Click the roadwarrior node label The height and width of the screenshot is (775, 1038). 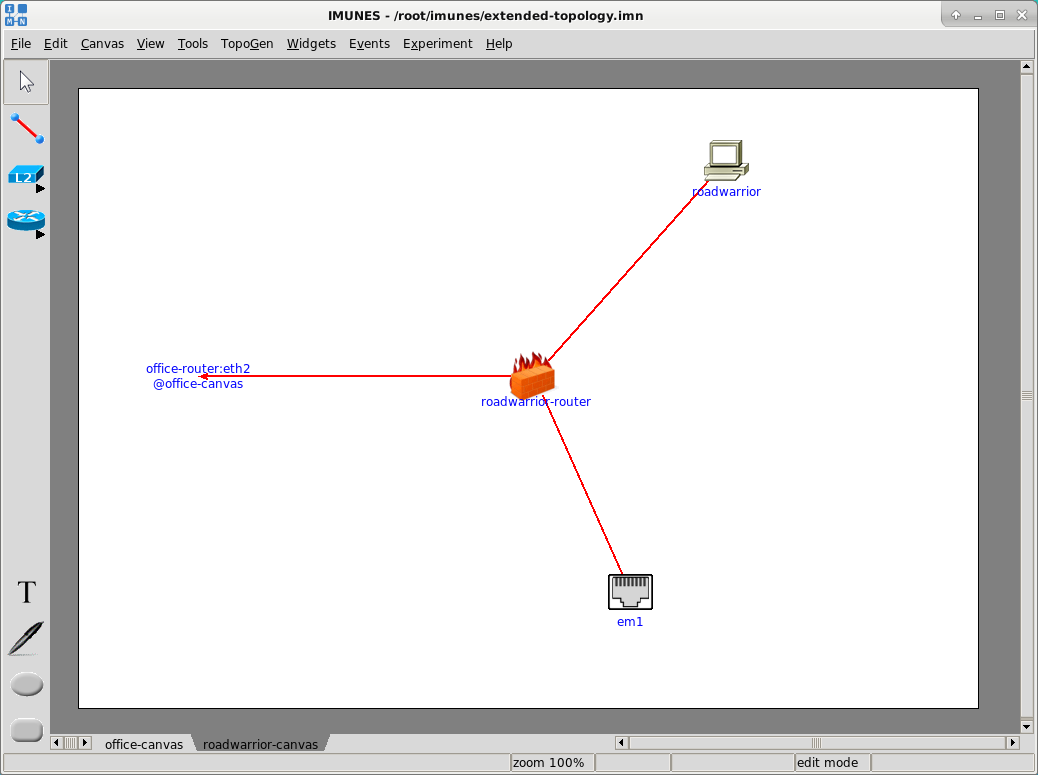pos(726,191)
